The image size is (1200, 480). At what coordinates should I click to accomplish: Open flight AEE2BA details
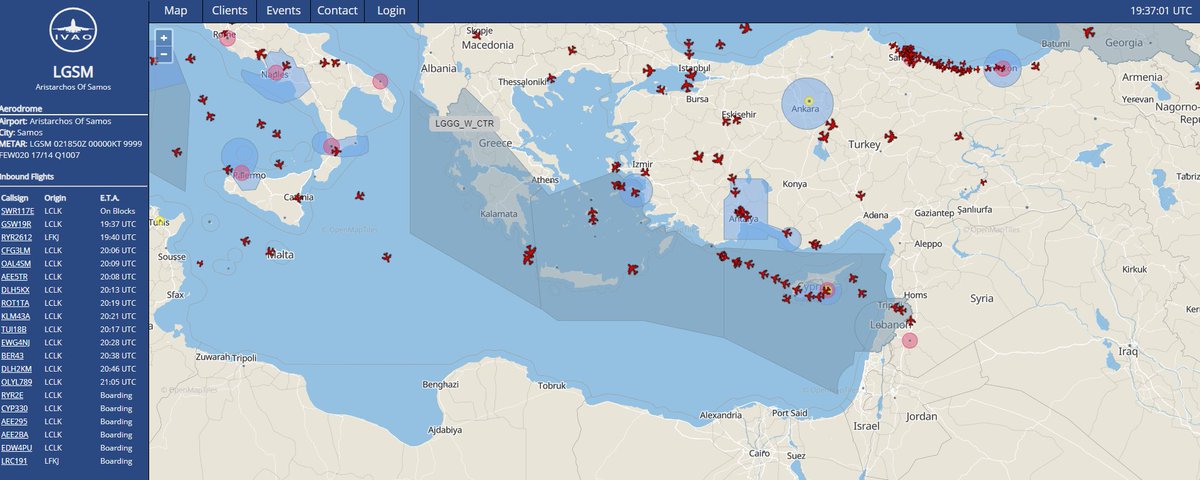(15, 434)
